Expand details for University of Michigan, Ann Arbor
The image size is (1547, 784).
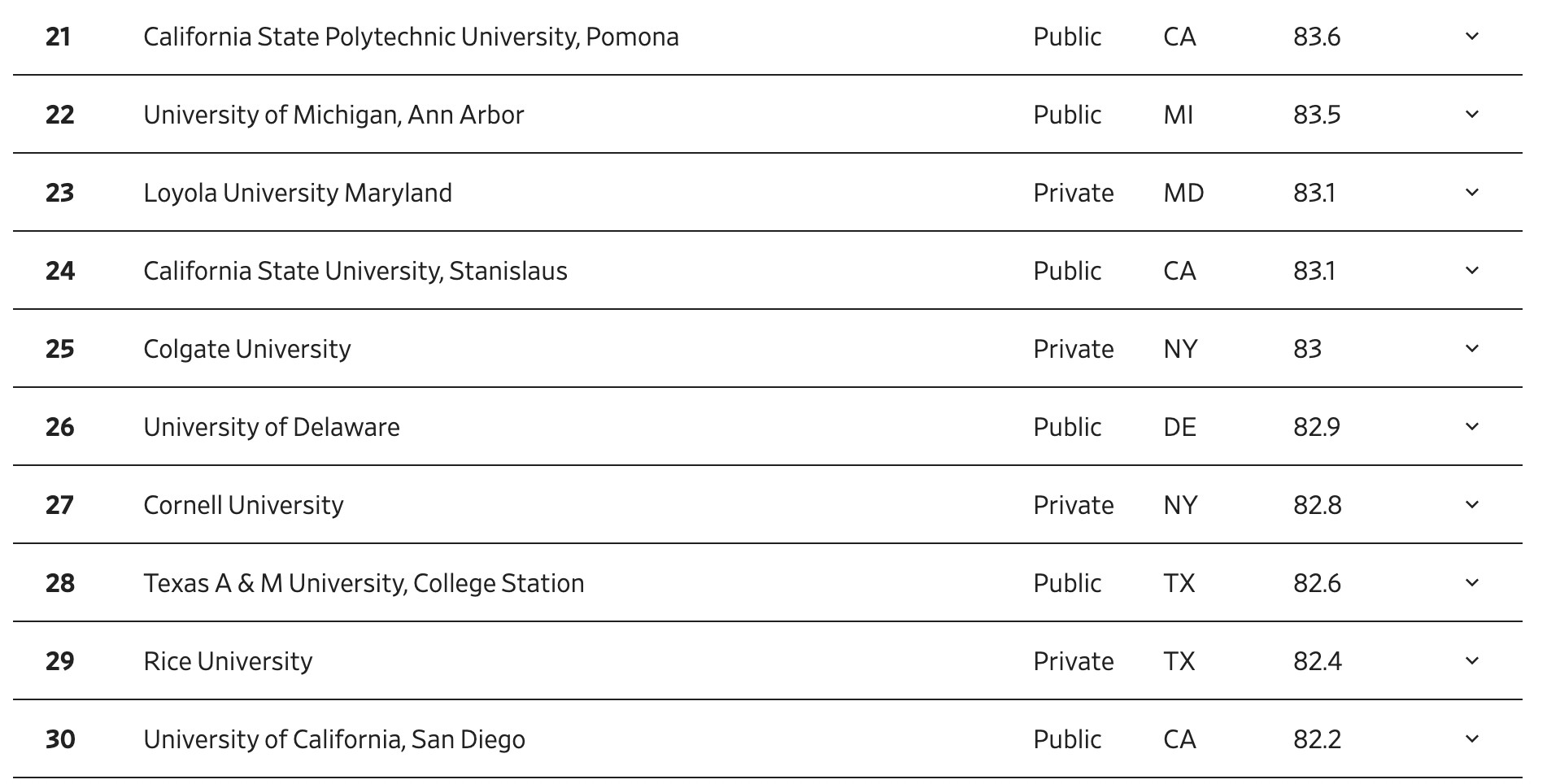coord(1471,115)
